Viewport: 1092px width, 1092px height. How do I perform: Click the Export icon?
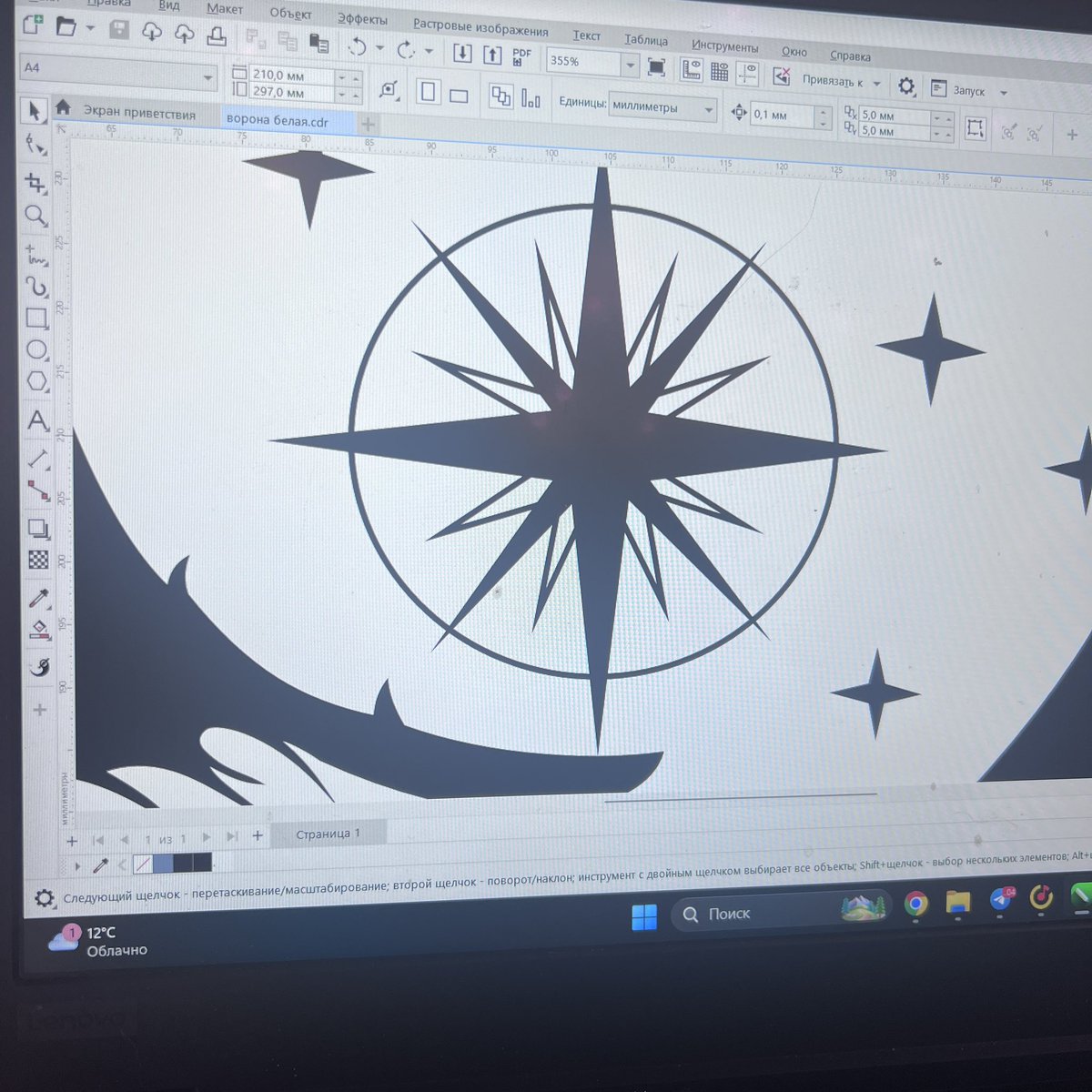pos(492,55)
